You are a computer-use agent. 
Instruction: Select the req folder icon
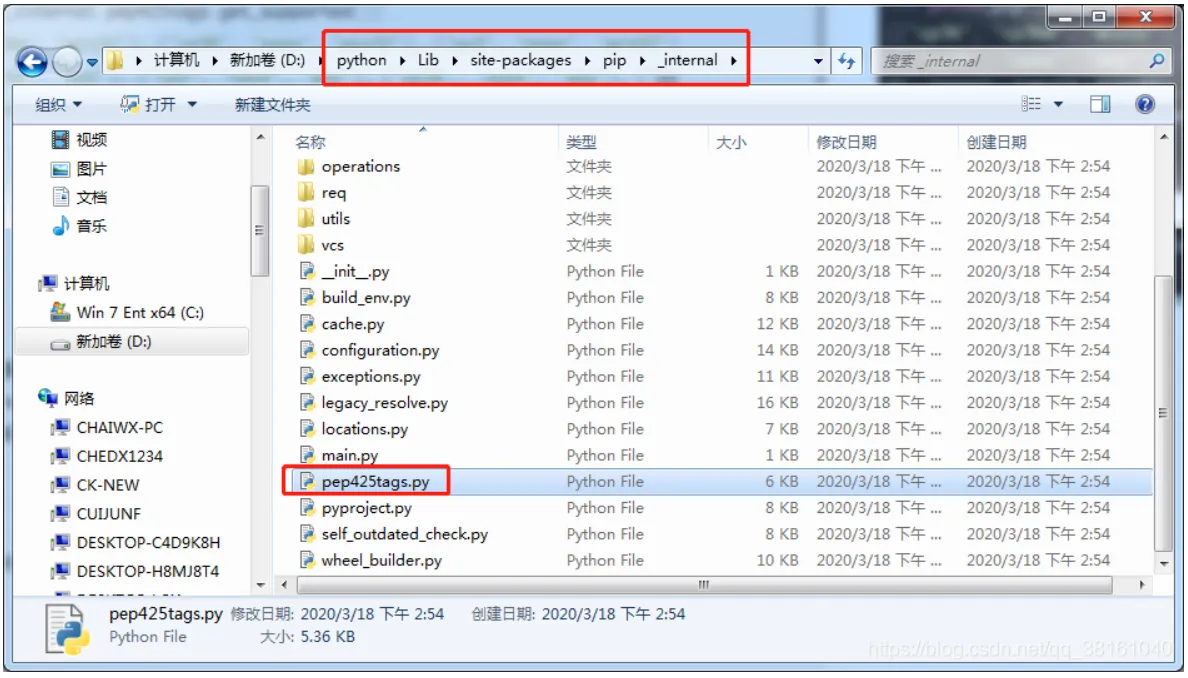pyautogui.click(x=306, y=192)
